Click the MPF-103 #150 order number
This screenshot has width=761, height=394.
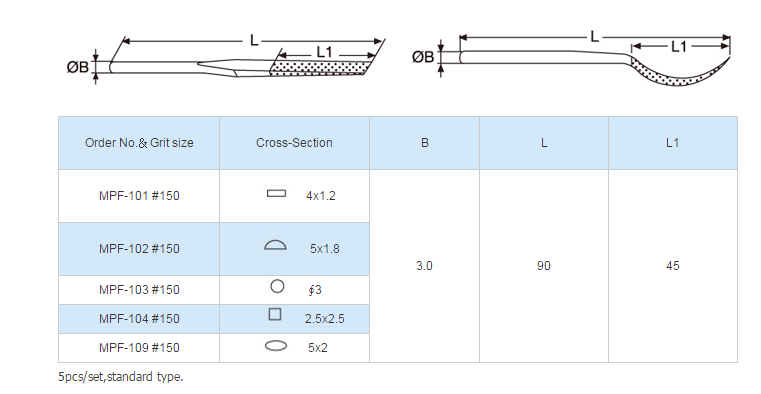(x=139, y=290)
